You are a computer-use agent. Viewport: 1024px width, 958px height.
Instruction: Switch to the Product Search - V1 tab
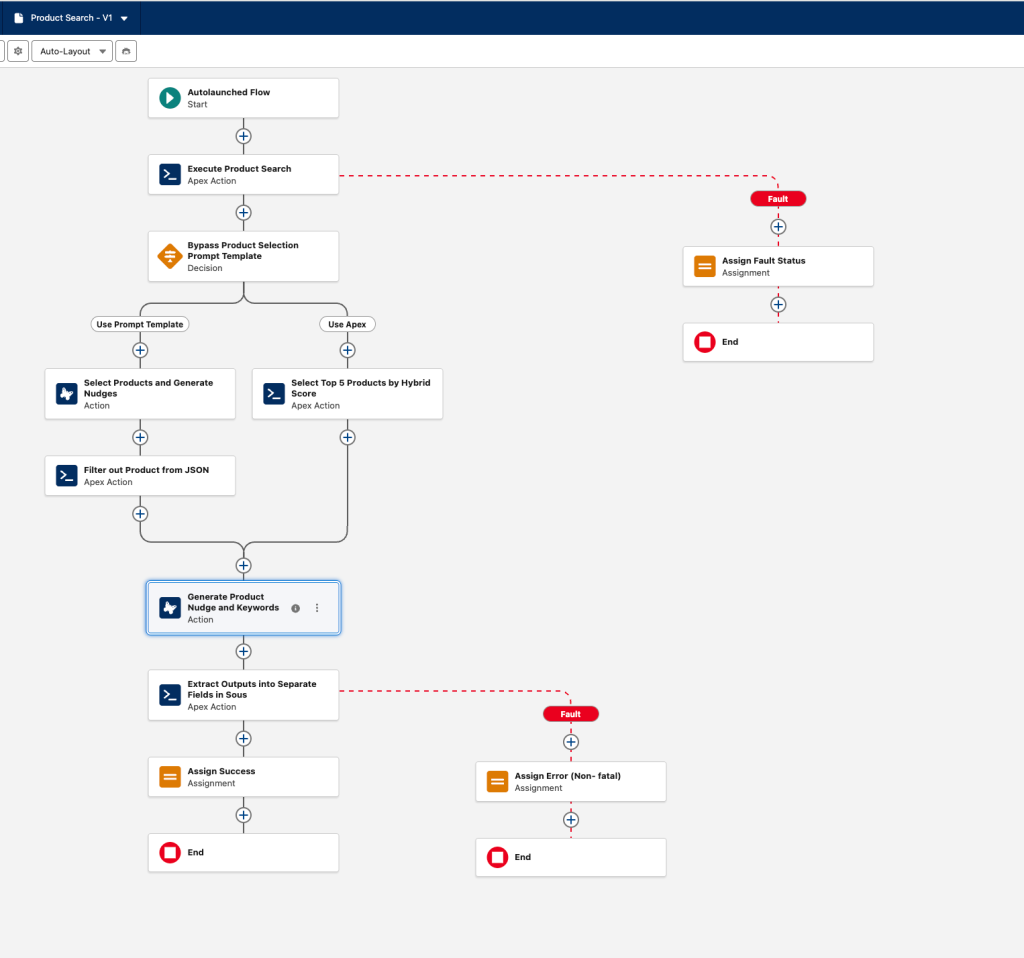click(62, 18)
